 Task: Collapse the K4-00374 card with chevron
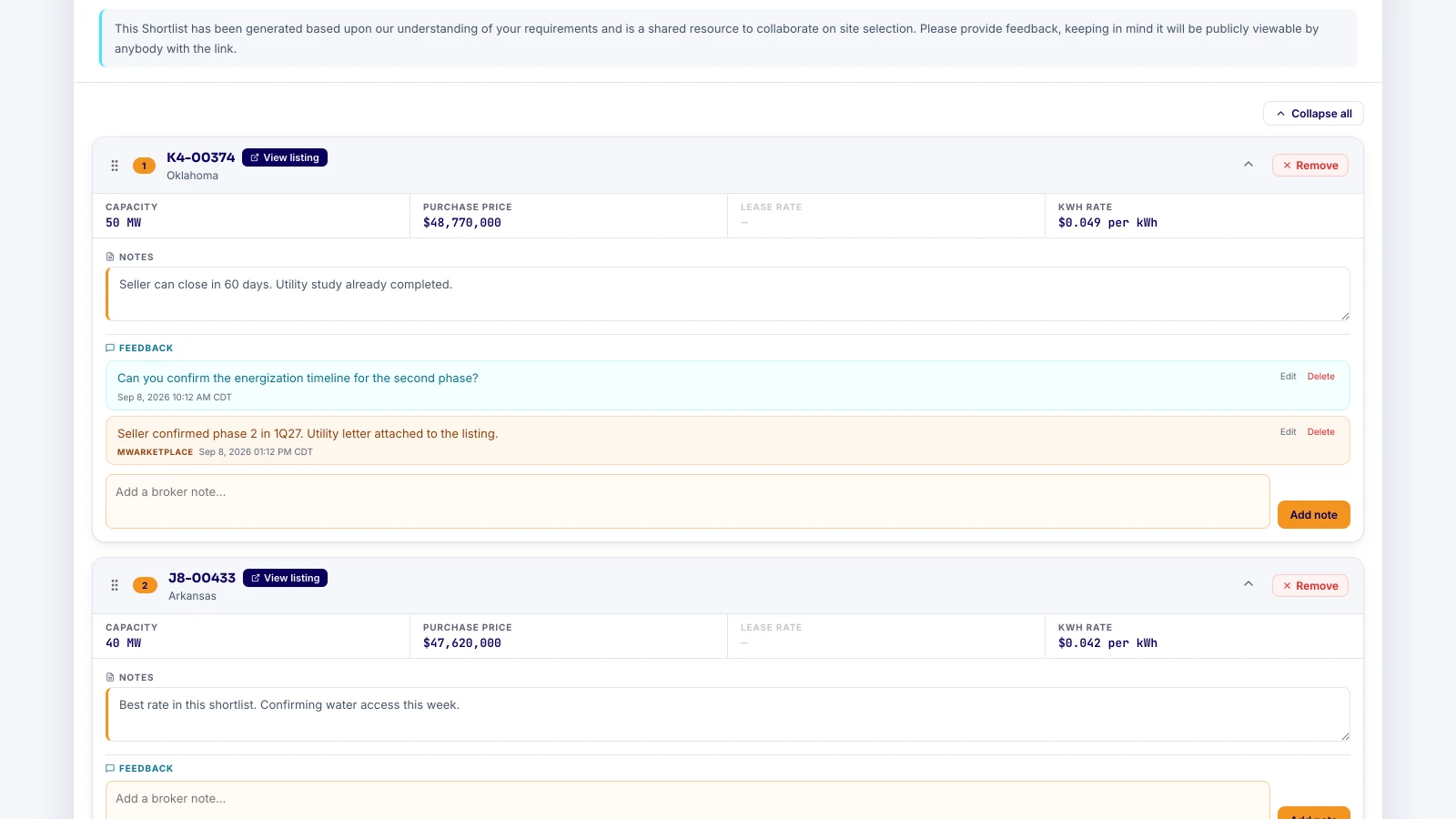1249,165
